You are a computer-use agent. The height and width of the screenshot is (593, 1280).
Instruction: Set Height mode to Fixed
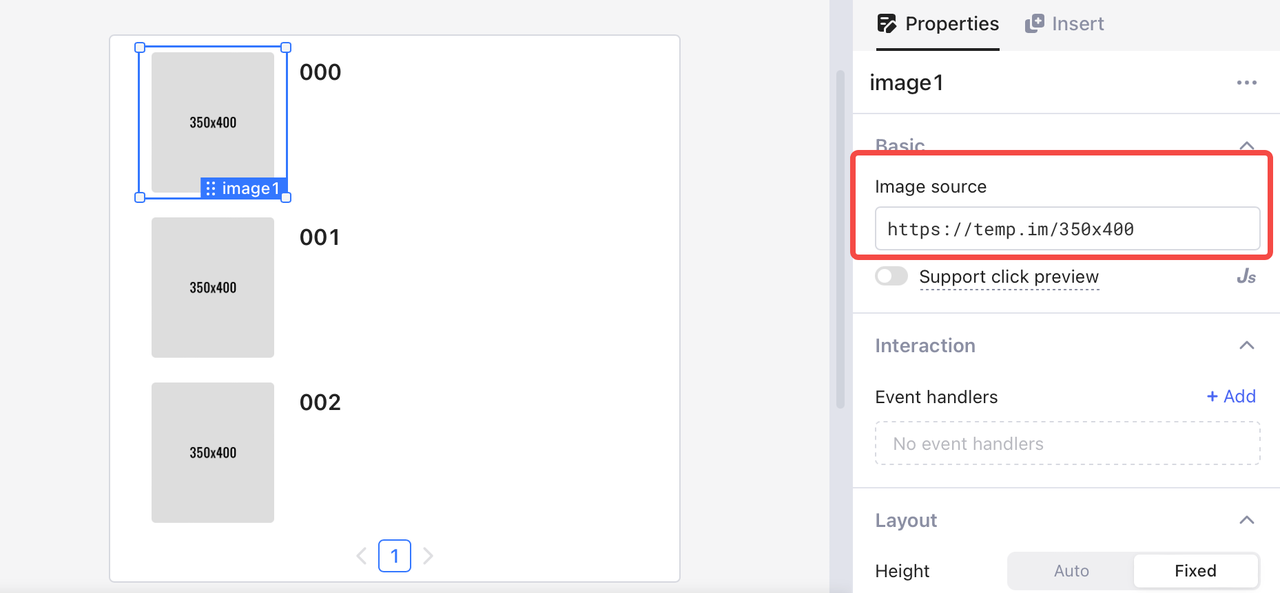1195,571
